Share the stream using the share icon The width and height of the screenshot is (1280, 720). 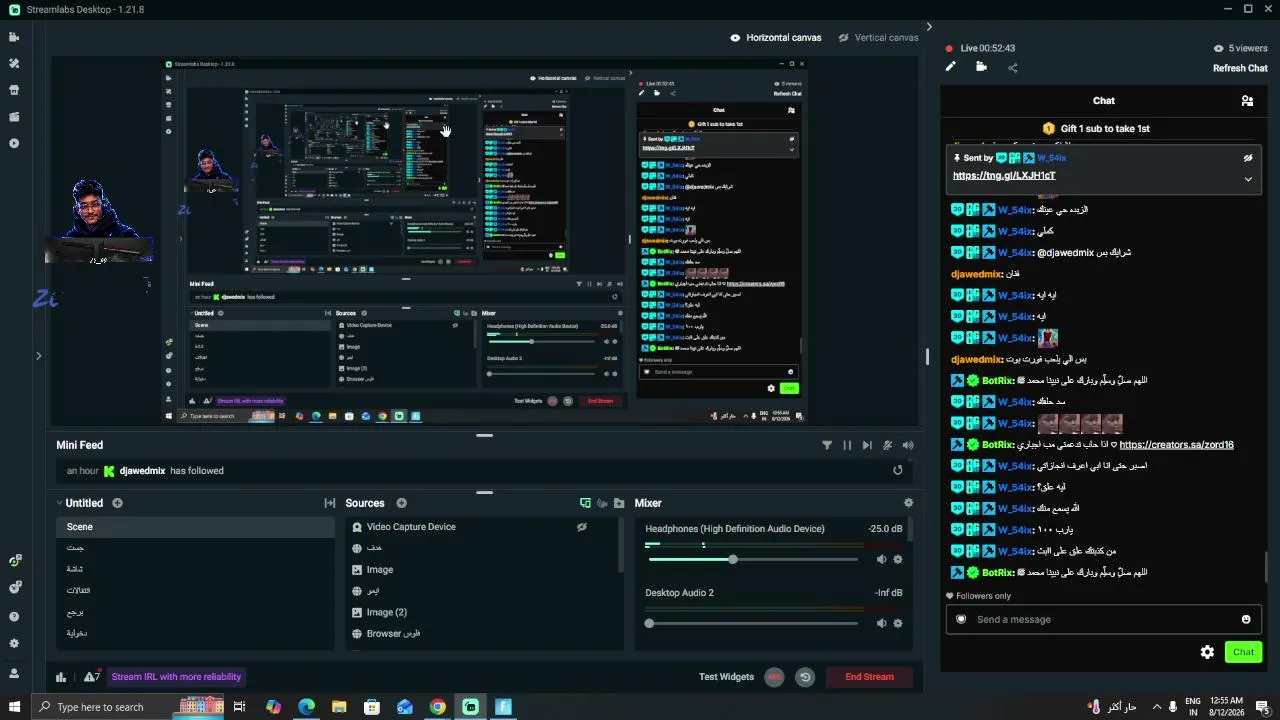[x=1013, y=67]
